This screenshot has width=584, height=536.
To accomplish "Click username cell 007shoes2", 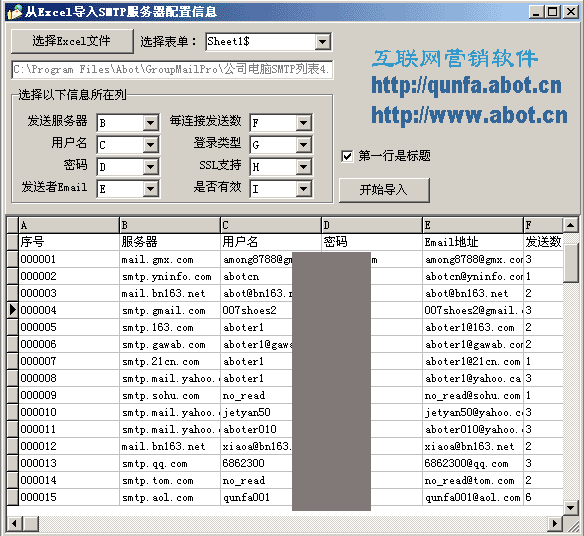I will click(x=257, y=310).
